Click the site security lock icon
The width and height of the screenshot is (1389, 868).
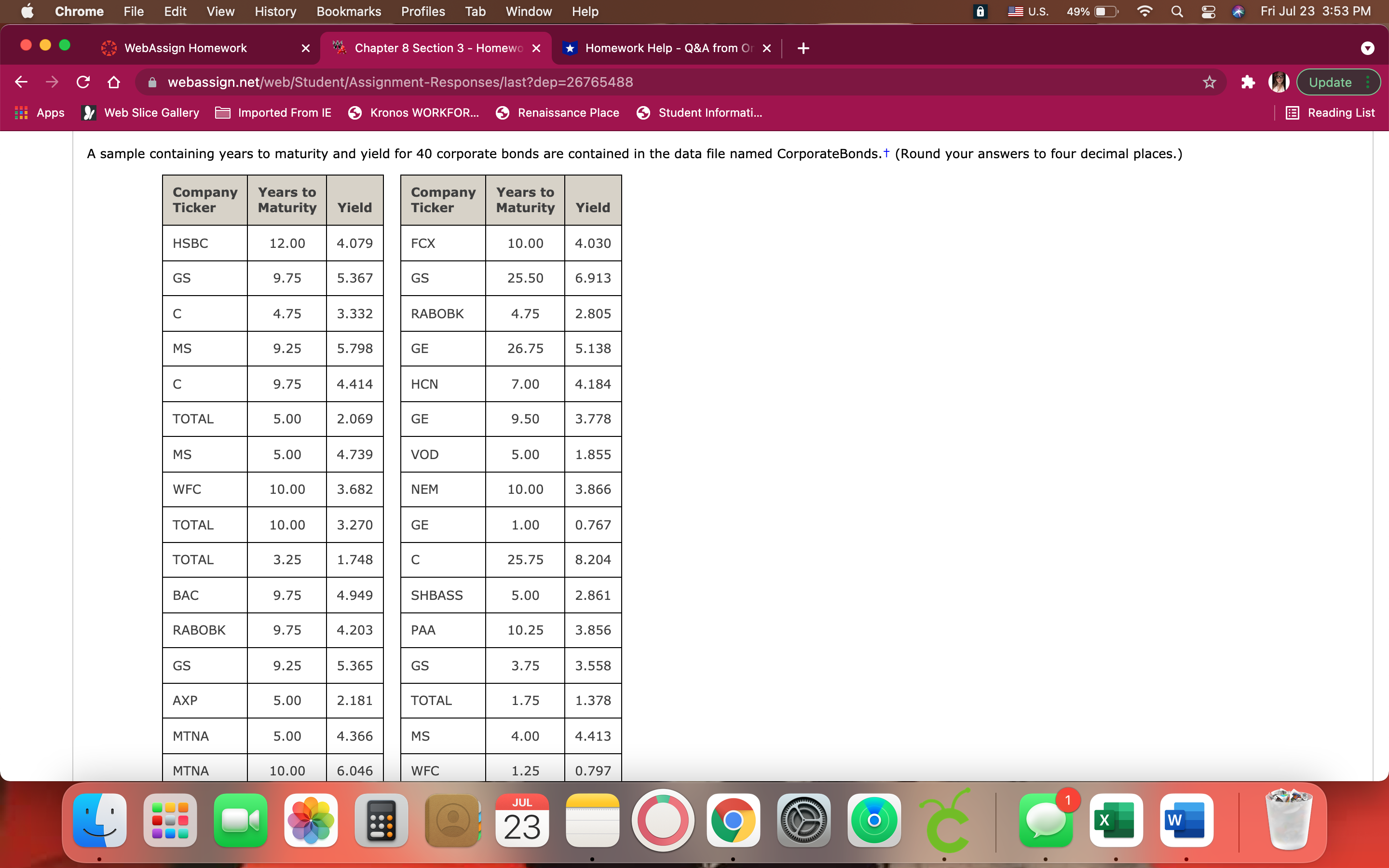151,81
